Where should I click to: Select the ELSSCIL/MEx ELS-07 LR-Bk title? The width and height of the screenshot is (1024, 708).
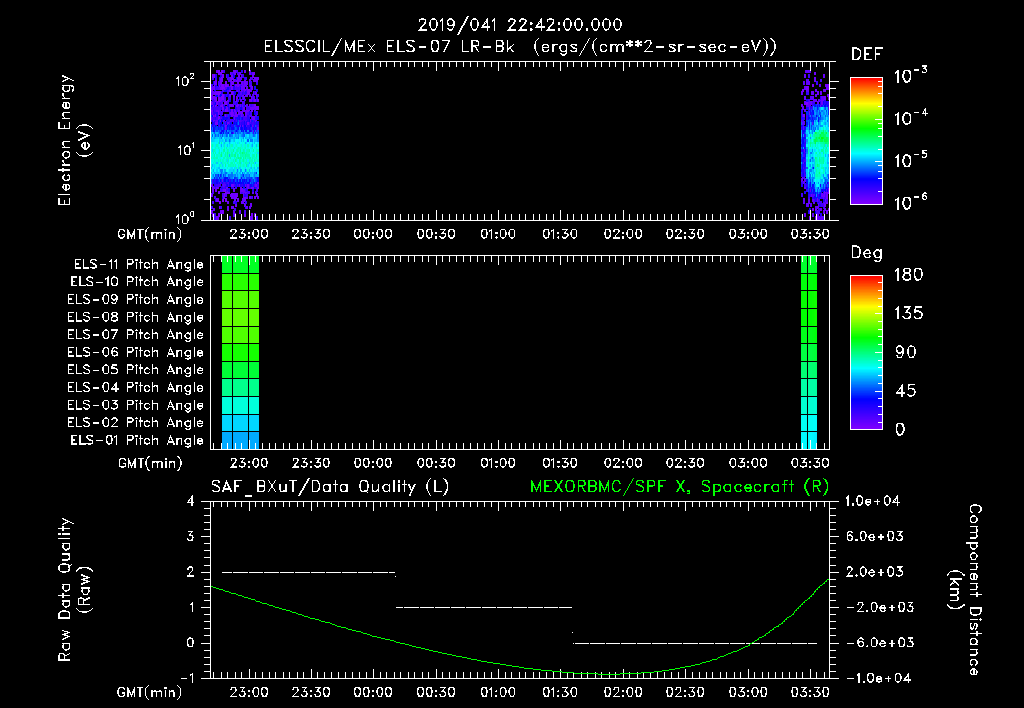389,47
